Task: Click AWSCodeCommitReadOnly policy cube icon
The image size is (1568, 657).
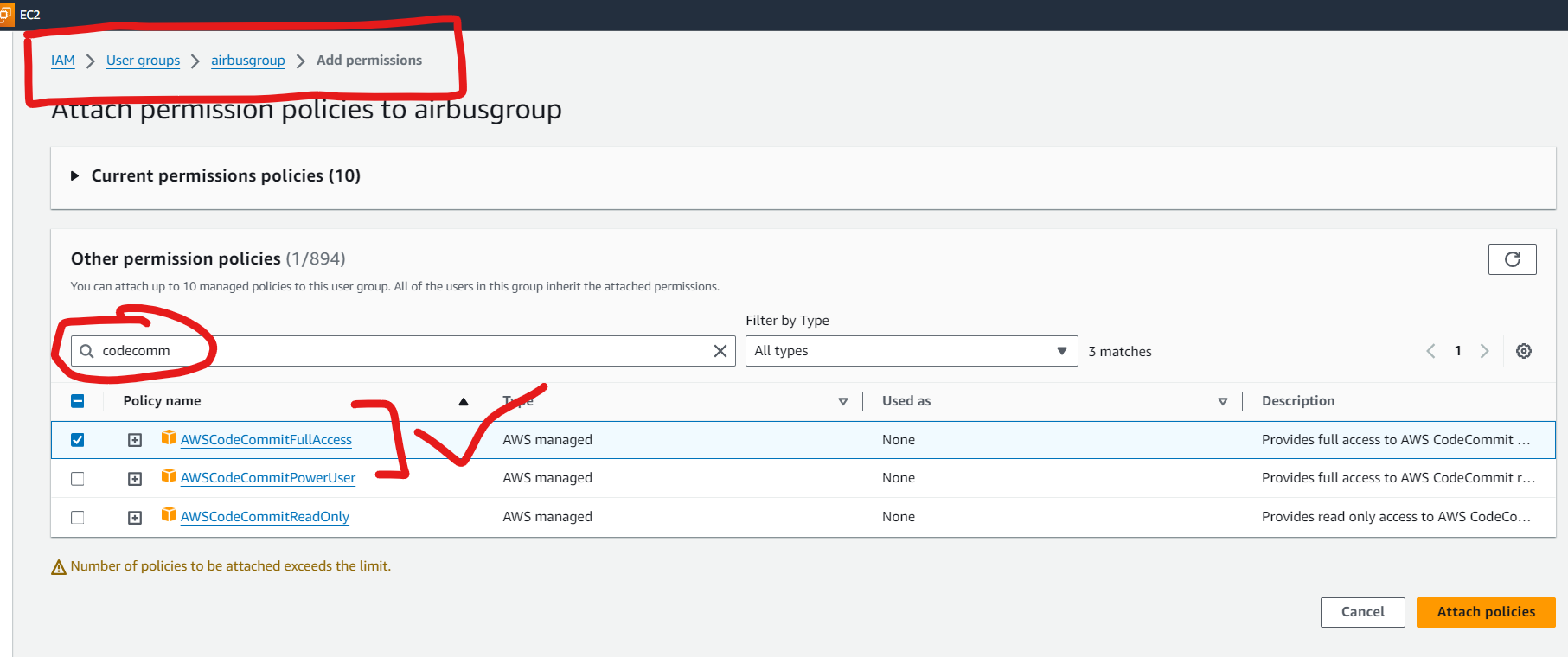Action: 169,515
